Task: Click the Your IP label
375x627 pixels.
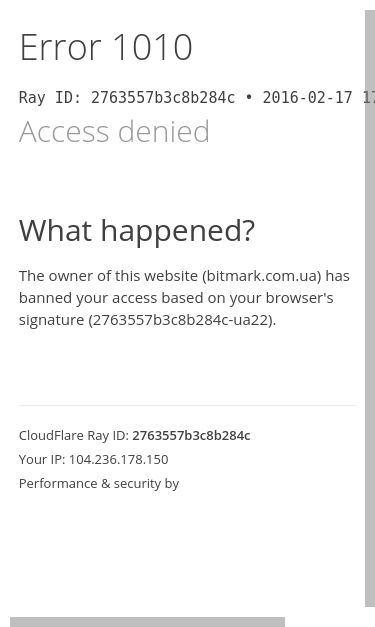Action: pyautogui.click(x=42, y=459)
